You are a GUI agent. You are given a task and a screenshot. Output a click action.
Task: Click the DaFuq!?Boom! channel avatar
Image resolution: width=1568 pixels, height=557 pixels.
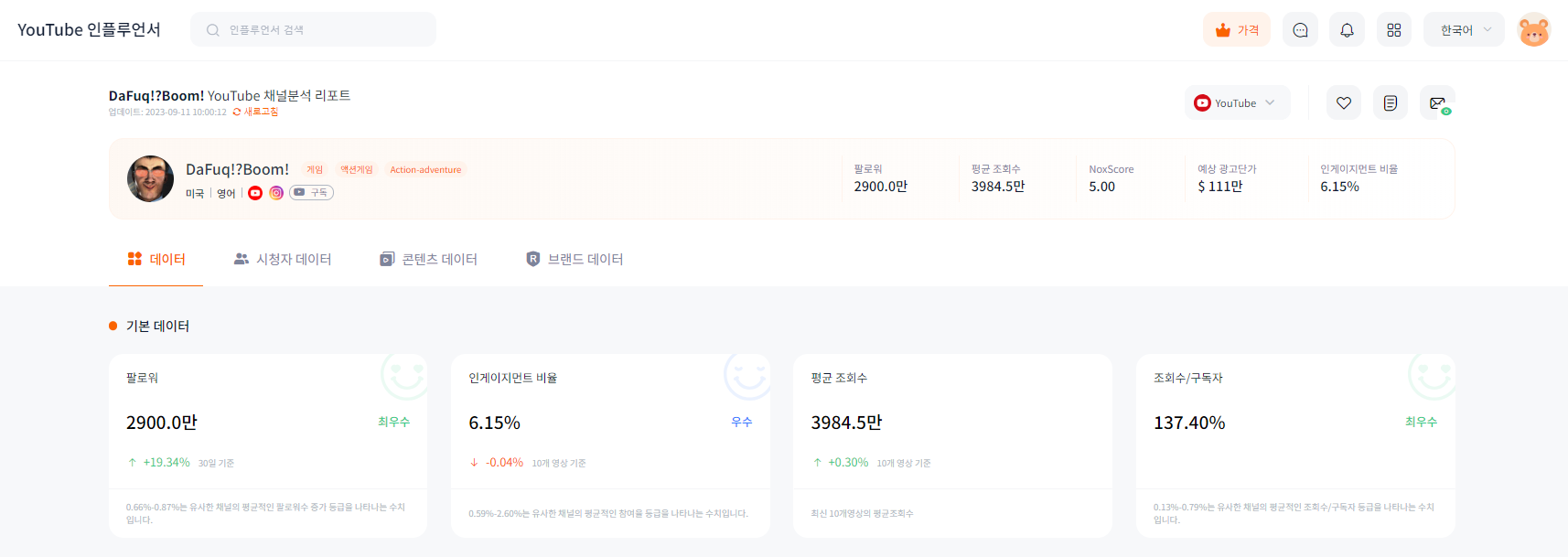pos(150,178)
